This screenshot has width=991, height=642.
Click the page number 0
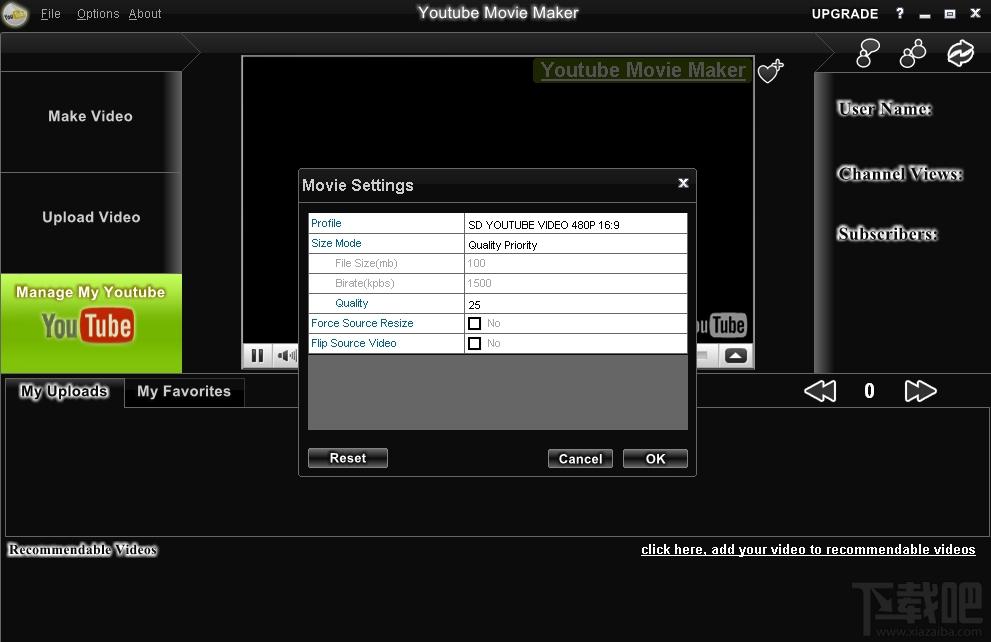tap(870, 391)
